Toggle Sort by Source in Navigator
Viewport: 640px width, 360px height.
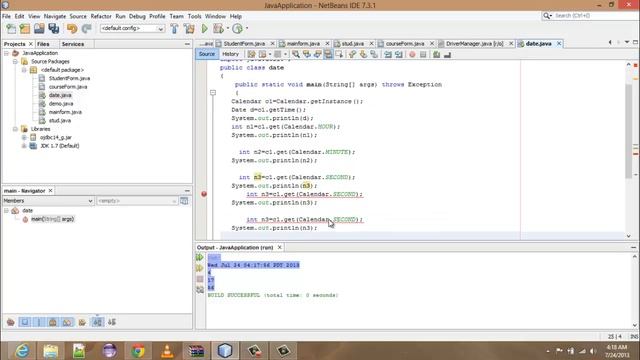[x=112, y=322]
